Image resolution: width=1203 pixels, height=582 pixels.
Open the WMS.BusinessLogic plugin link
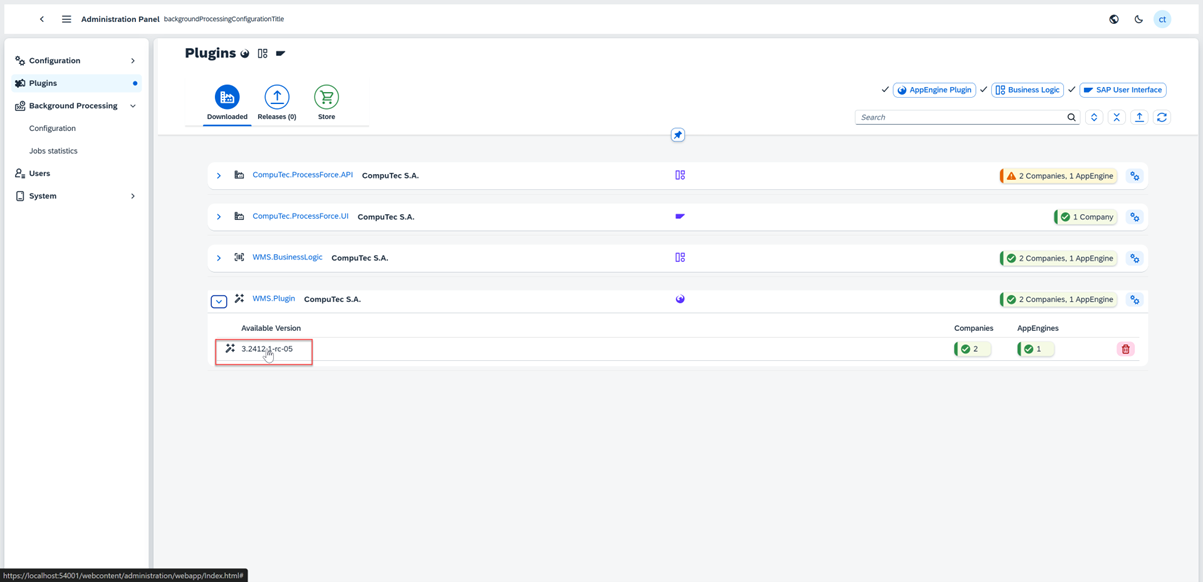[287, 257]
